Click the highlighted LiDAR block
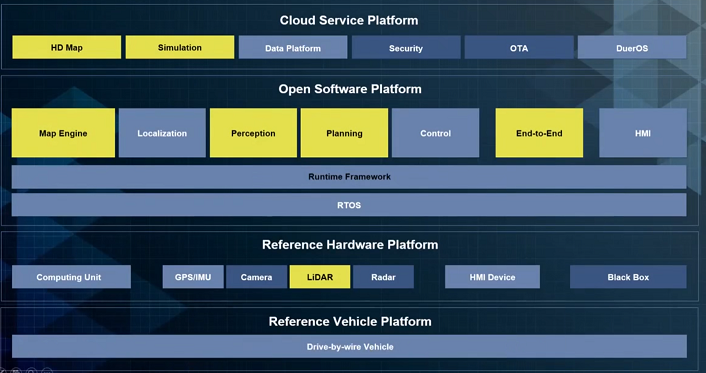This screenshot has width=706, height=373. pyautogui.click(x=320, y=277)
